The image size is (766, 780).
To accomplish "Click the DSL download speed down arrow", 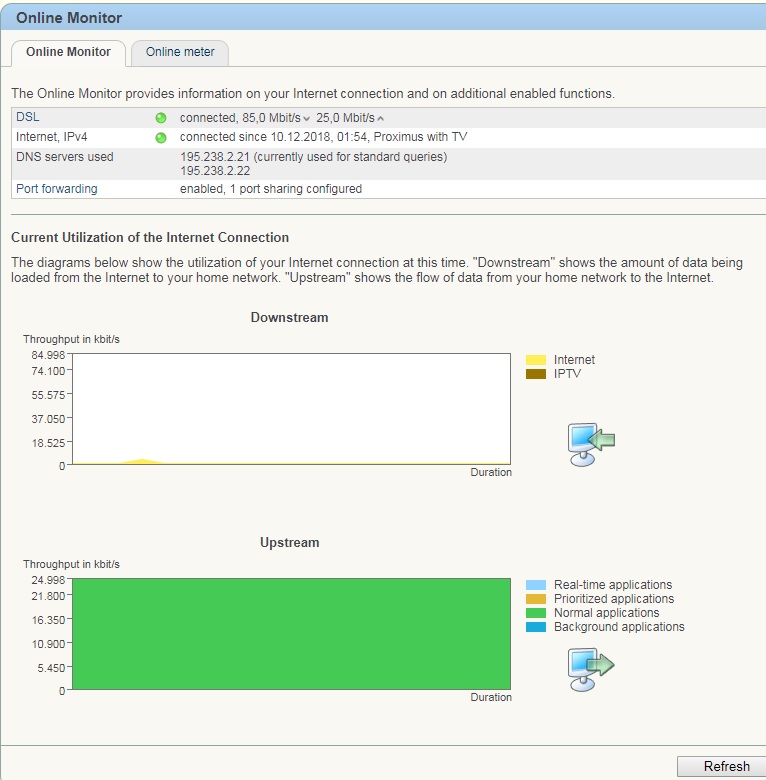I will click(x=307, y=119).
